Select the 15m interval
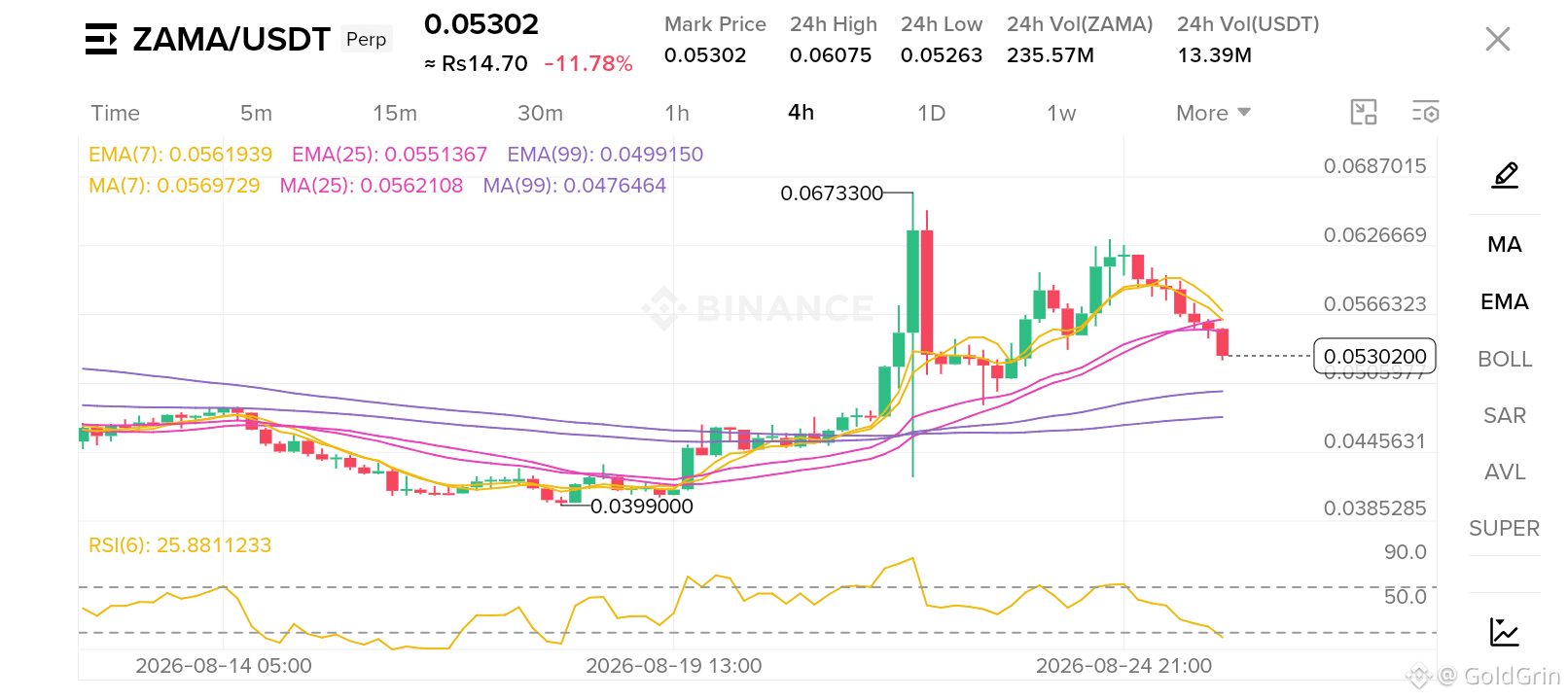This screenshot has width=1568, height=700. click(395, 113)
